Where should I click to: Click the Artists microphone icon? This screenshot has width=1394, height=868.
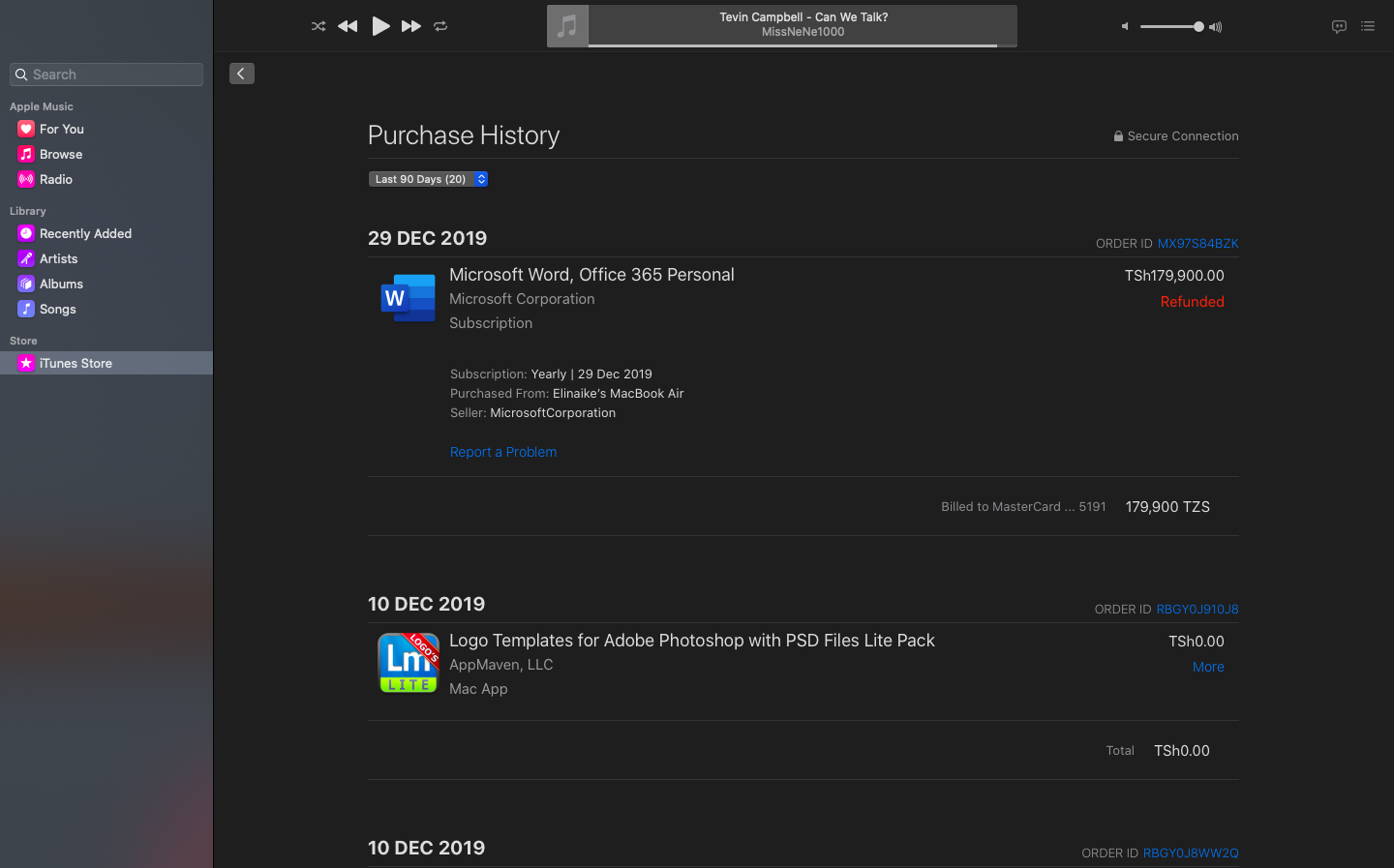(x=26, y=258)
